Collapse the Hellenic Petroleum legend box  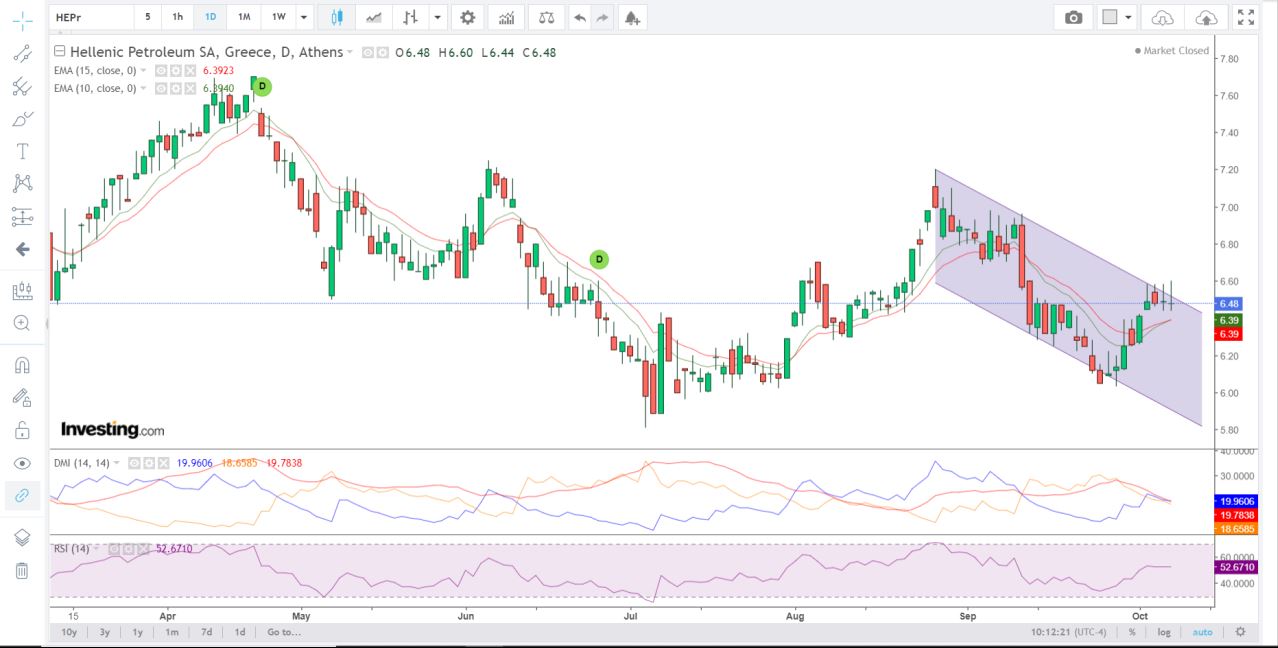pyautogui.click(x=59, y=52)
